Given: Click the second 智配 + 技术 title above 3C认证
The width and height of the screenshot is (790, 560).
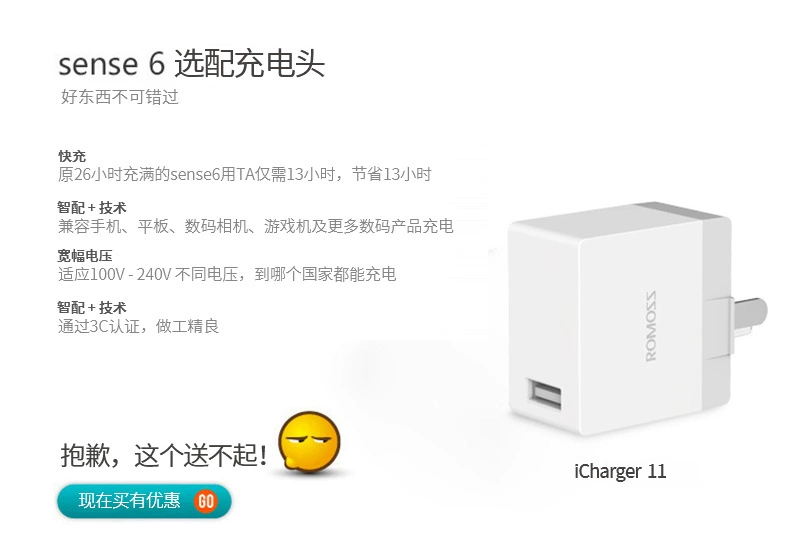Looking at the screenshot, I should pyautogui.click(x=92, y=307).
